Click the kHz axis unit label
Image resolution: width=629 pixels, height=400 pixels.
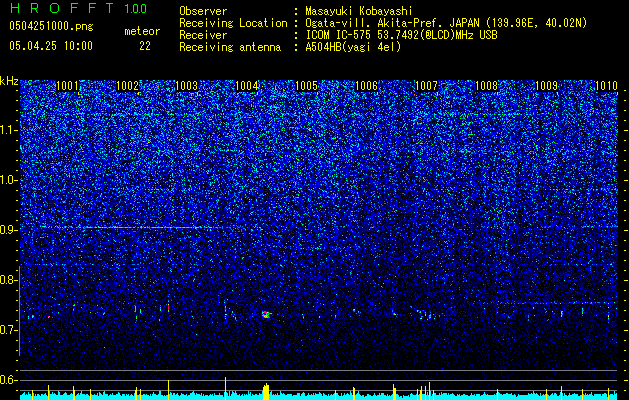point(9,81)
